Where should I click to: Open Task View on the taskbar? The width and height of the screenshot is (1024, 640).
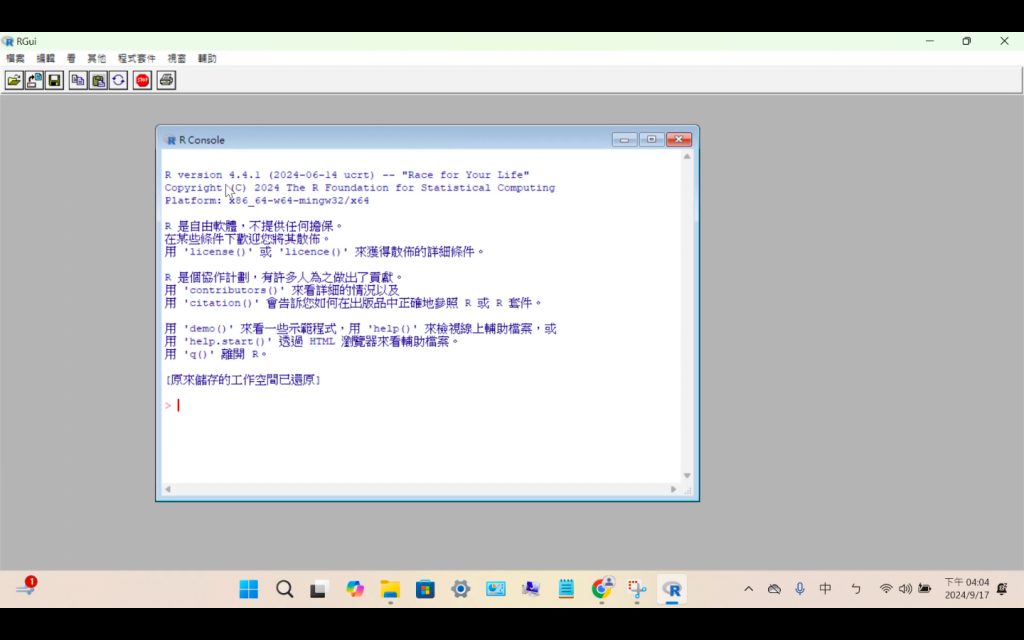[x=319, y=589]
